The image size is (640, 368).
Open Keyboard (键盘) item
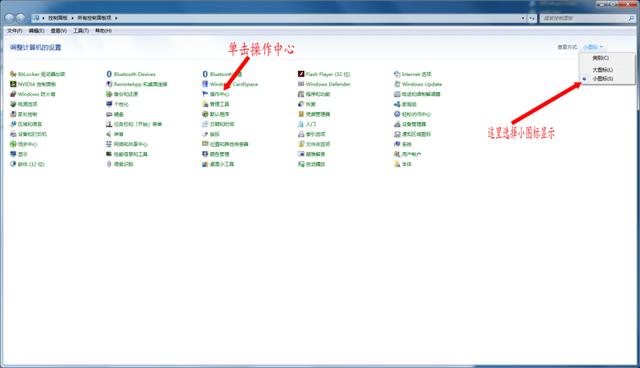(115, 114)
